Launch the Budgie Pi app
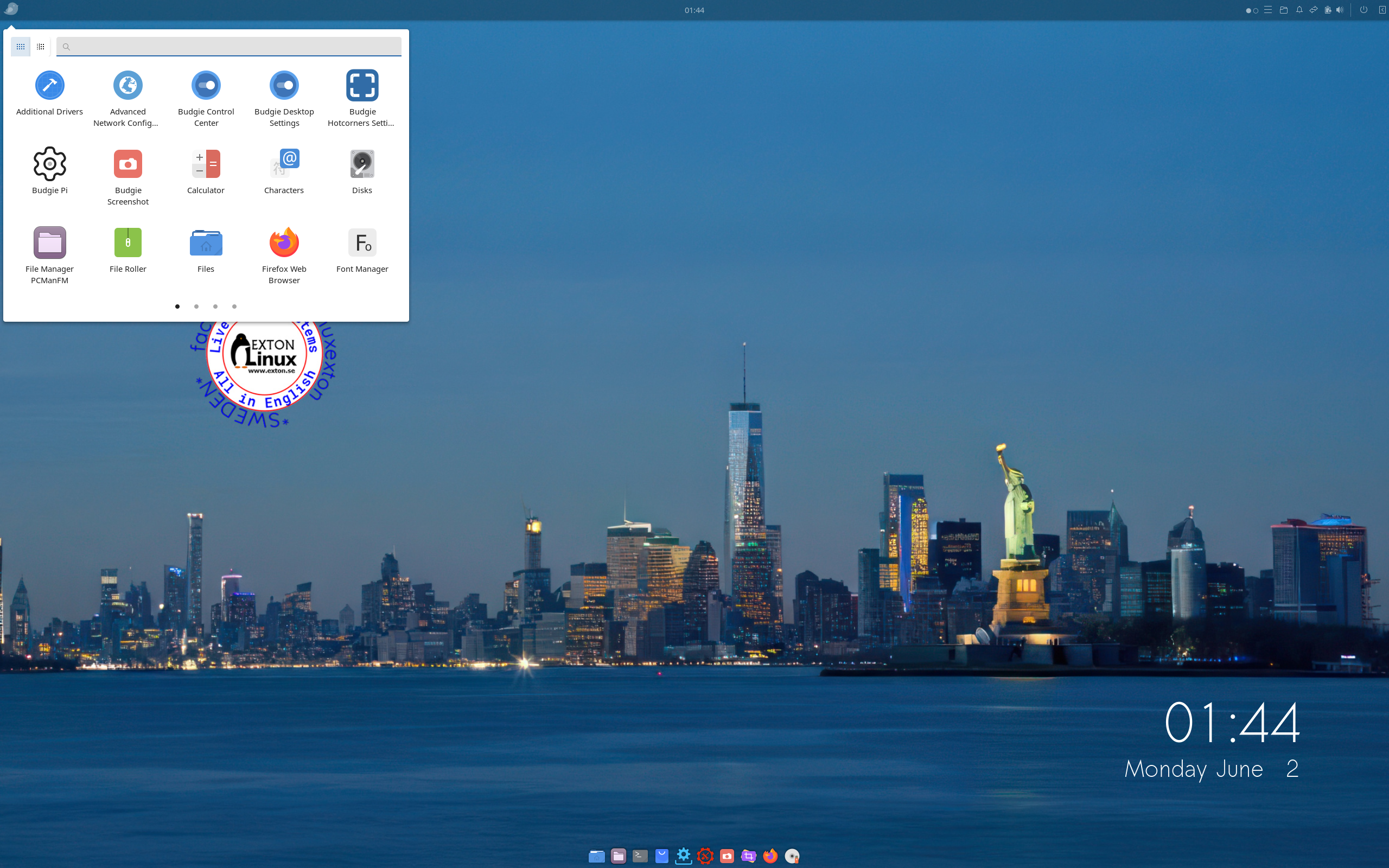This screenshot has height=868, width=1389. click(x=49, y=171)
